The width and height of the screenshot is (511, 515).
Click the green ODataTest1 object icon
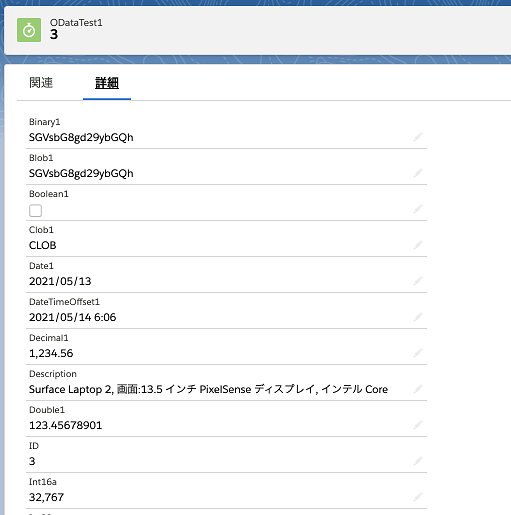pyautogui.click(x=29, y=30)
